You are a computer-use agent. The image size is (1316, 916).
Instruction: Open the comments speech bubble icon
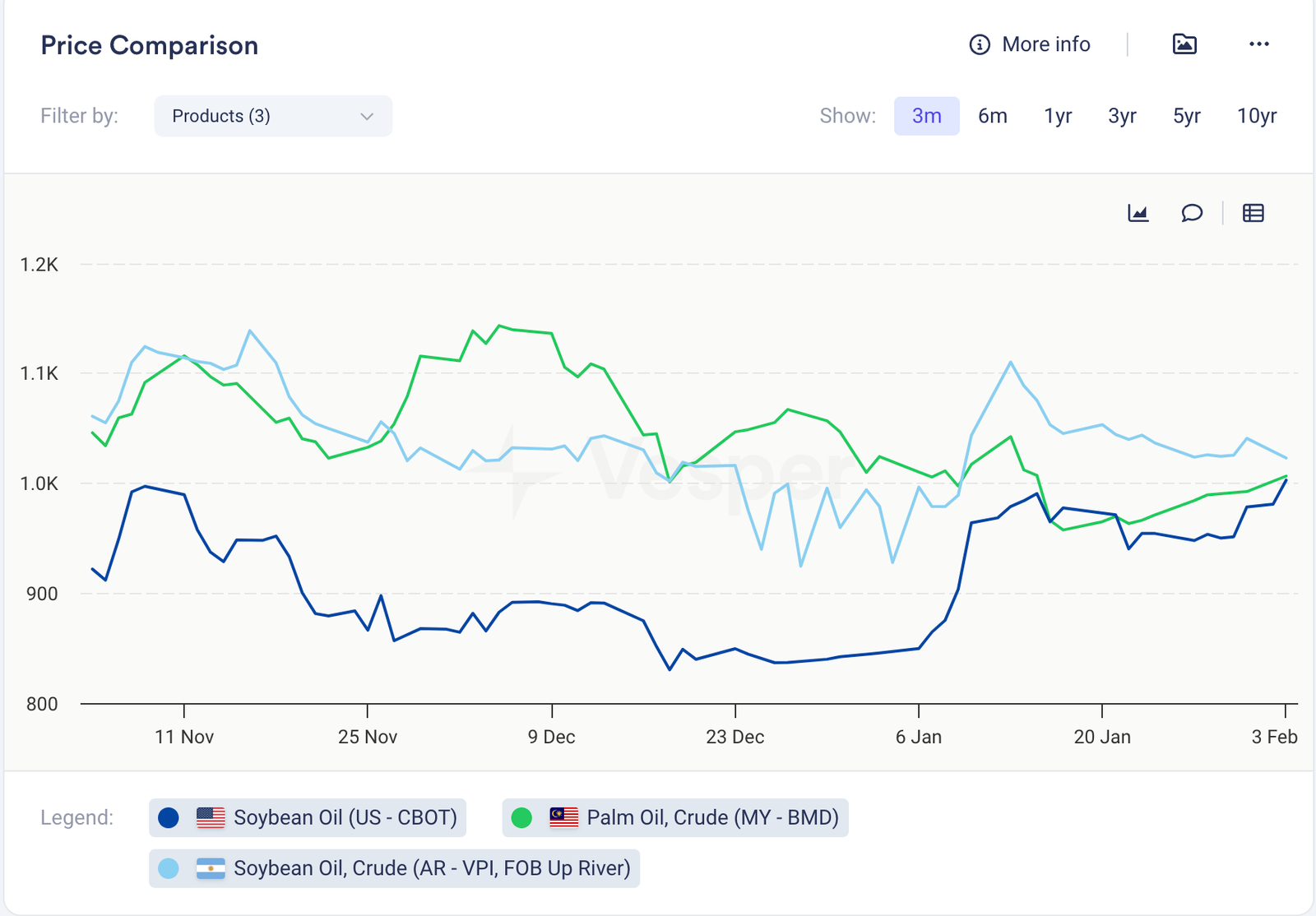pyautogui.click(x=1192, y=214)
